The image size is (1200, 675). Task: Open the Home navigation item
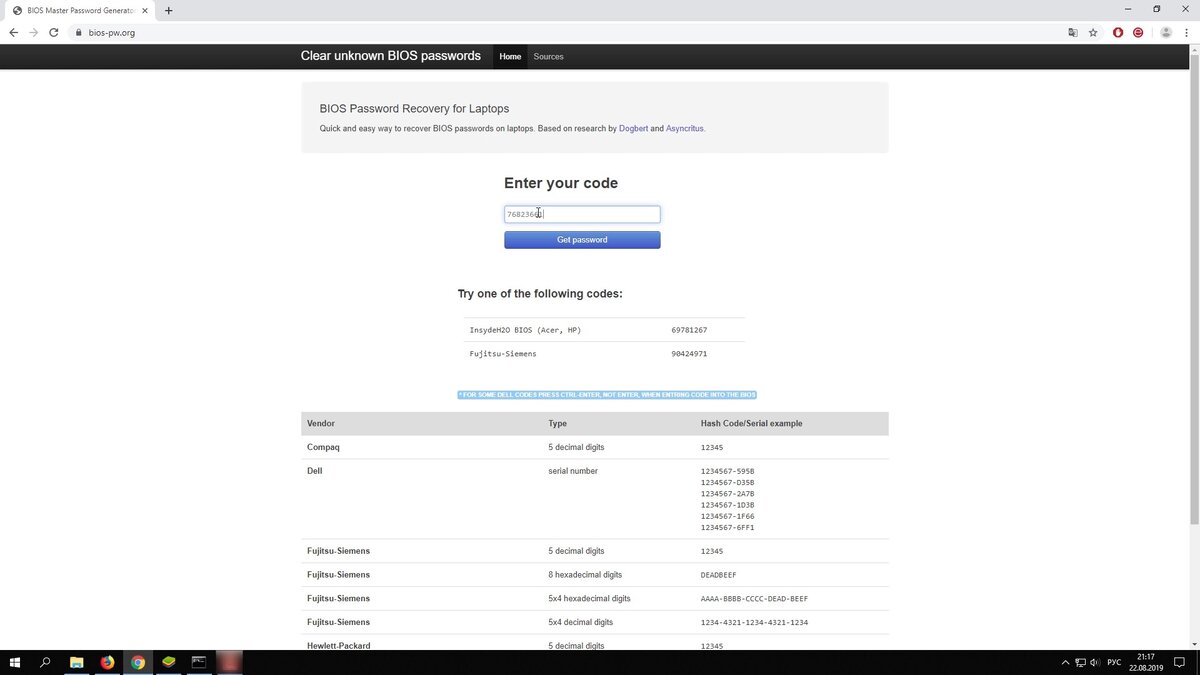pos(510,56)
